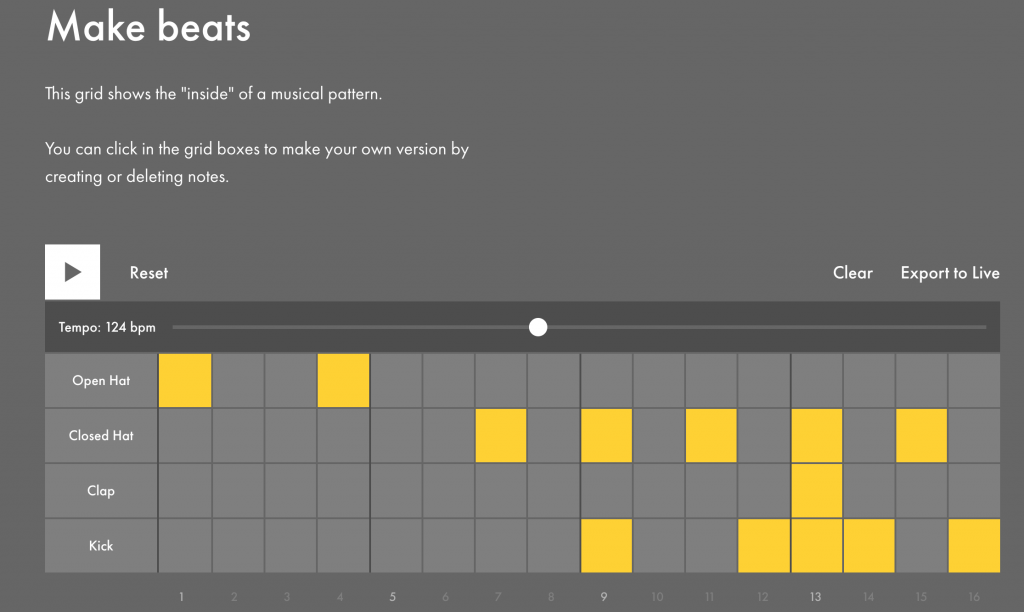This screenshot has width=1024, height=612.
Task: Click the Closed Hat row label
Action: click(101, 435)
